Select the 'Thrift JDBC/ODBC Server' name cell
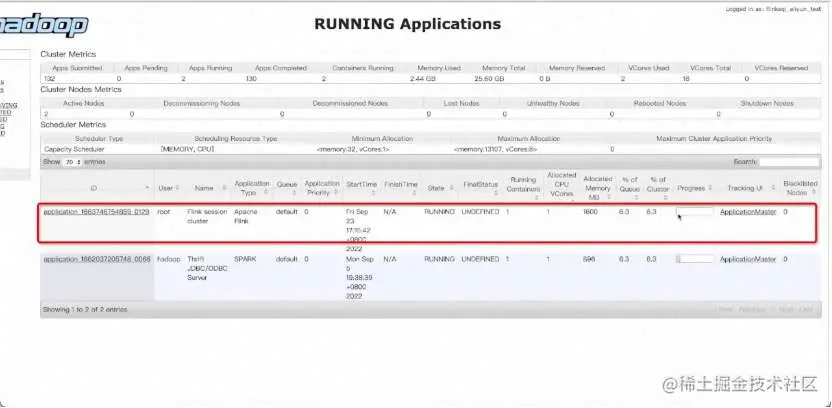Screen dimensions: 832x408 [207, 268]
